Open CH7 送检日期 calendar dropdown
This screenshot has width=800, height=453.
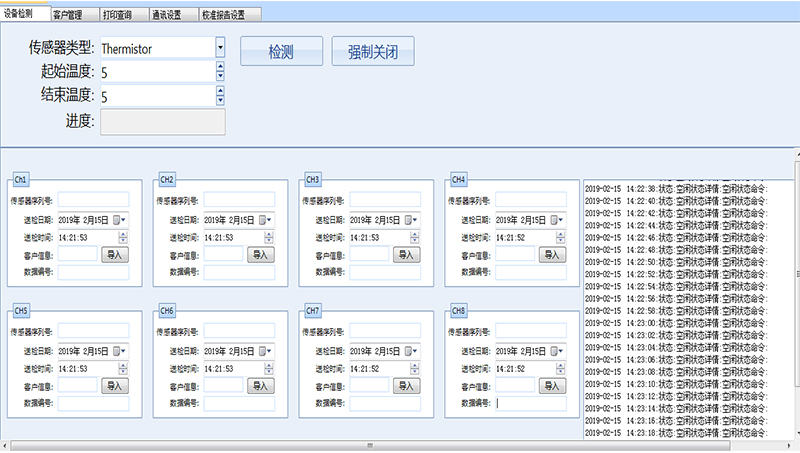click(412, 351)
